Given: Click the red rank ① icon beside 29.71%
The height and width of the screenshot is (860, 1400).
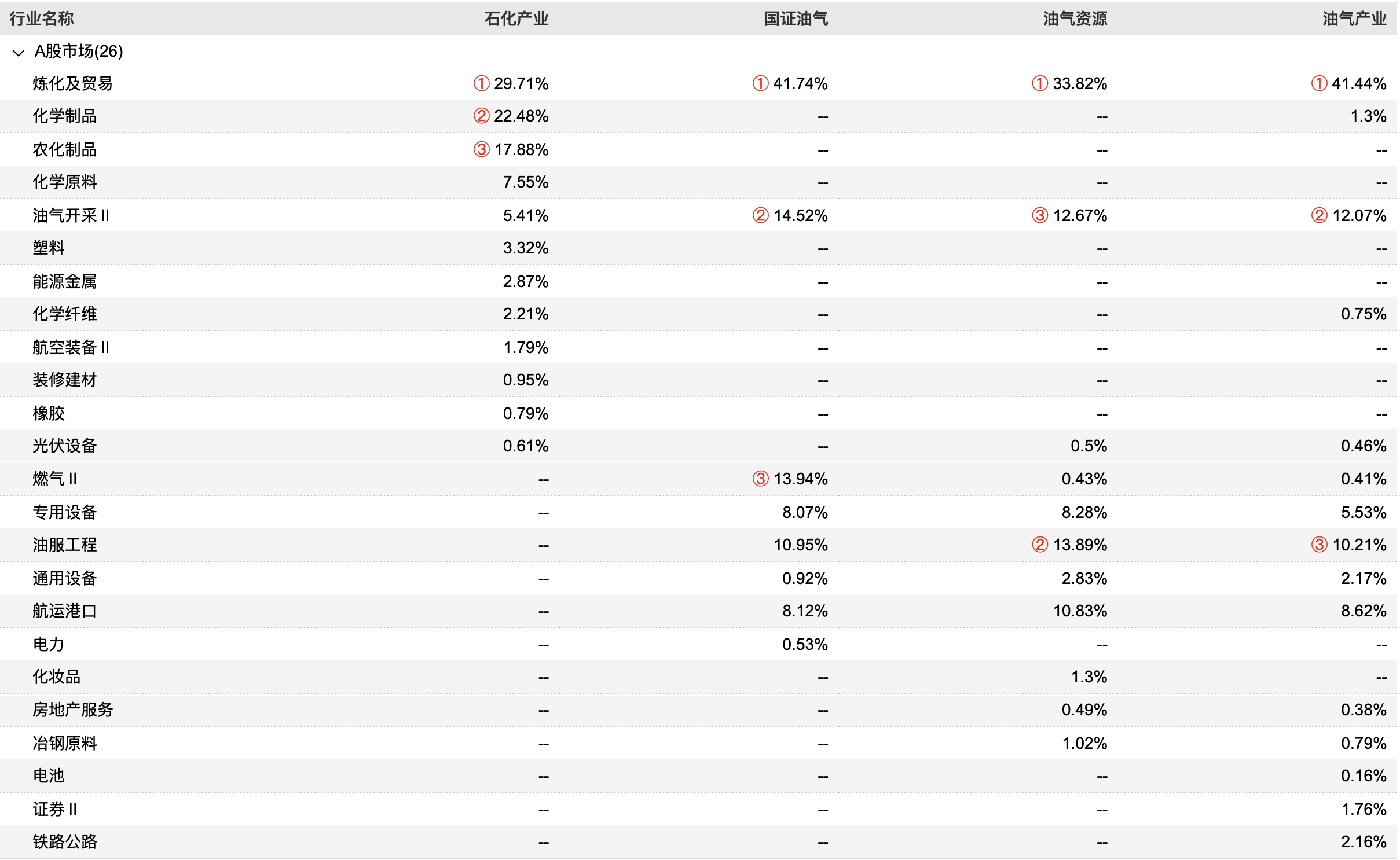Looking at the screenshot, I should click(x=482, y=83).
